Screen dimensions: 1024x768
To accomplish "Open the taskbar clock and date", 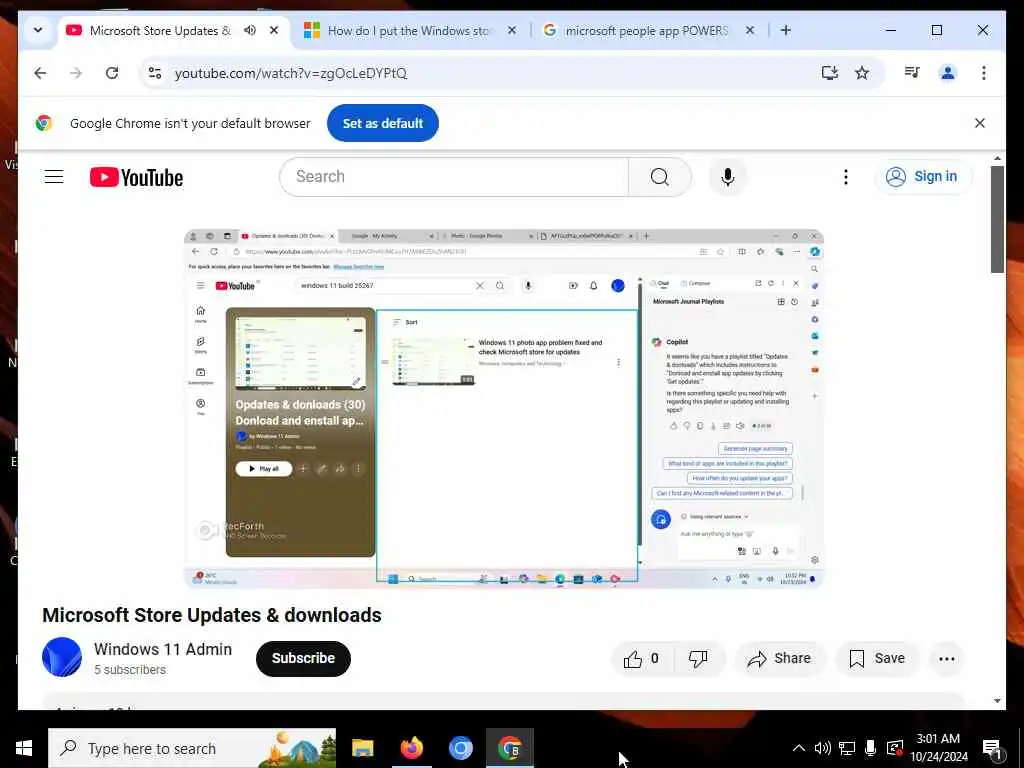I will click(938, 748).
